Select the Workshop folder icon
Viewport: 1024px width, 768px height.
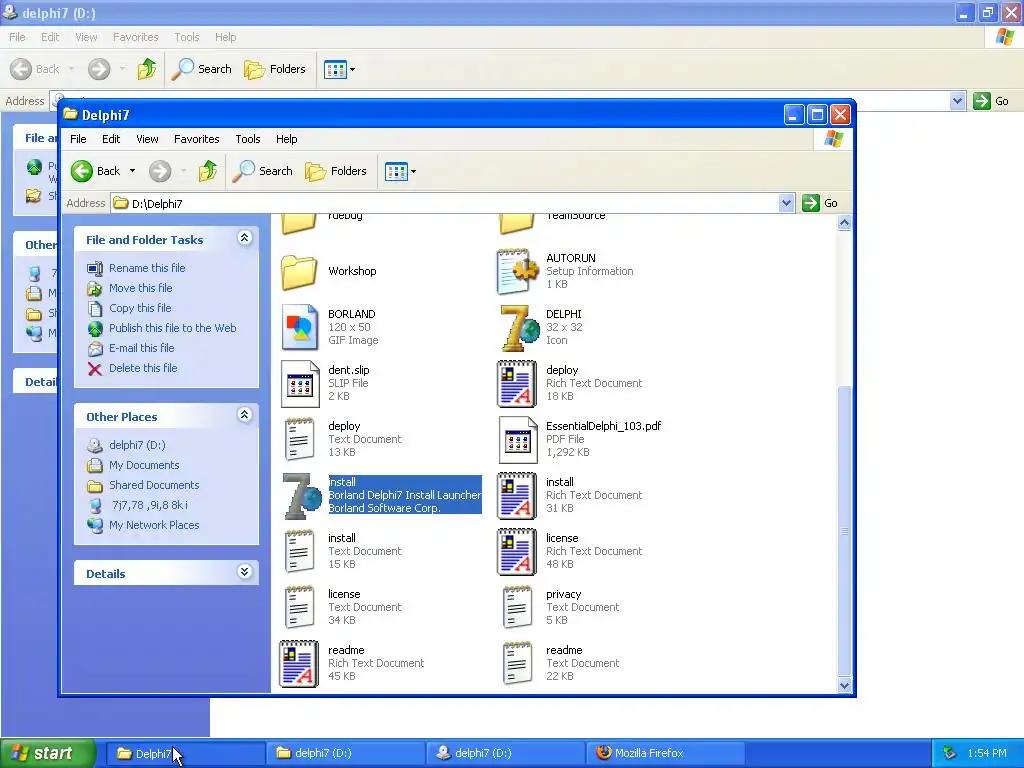299,272
